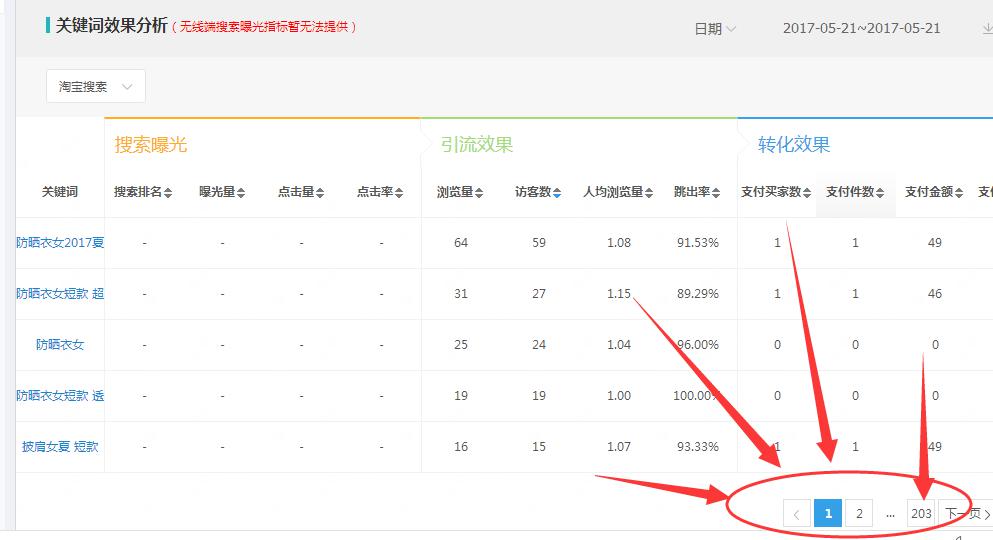Open keyword 披肩女夏 短款 link
The width and height of the screenshot is (993, 540).
click(60, 447)
